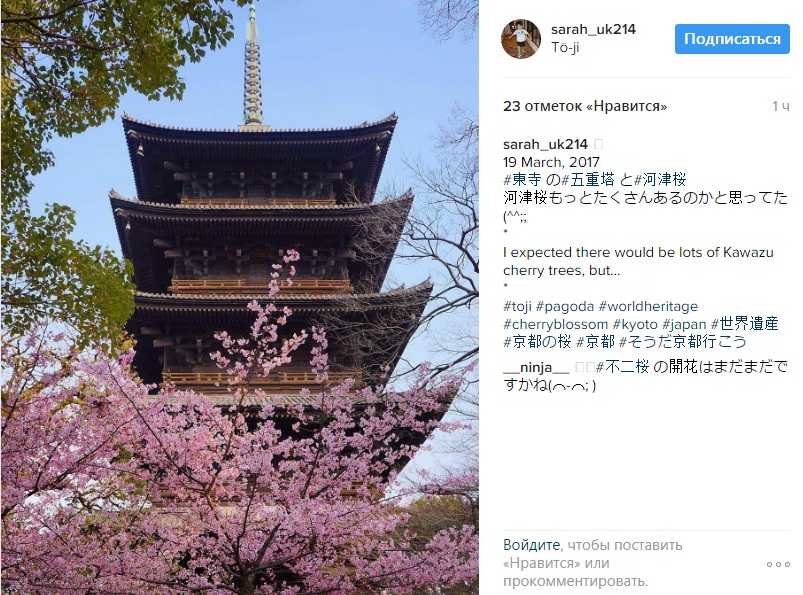The image size is (803, 595).
Task: Open the #cherryblossom hashtag
Action: [x=555, y=325]
